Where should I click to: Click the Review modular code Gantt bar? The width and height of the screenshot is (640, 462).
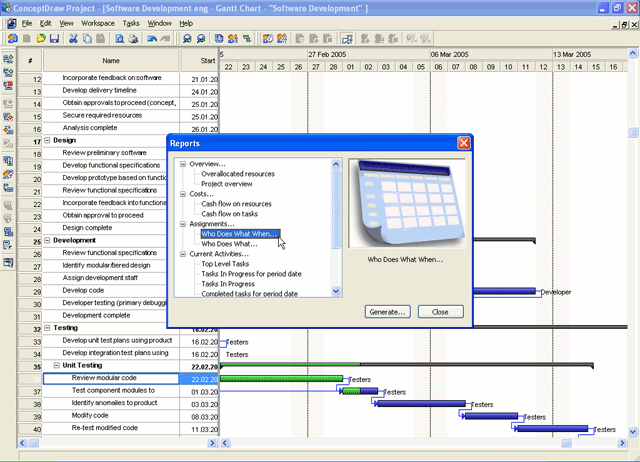(x=282, y=379)
